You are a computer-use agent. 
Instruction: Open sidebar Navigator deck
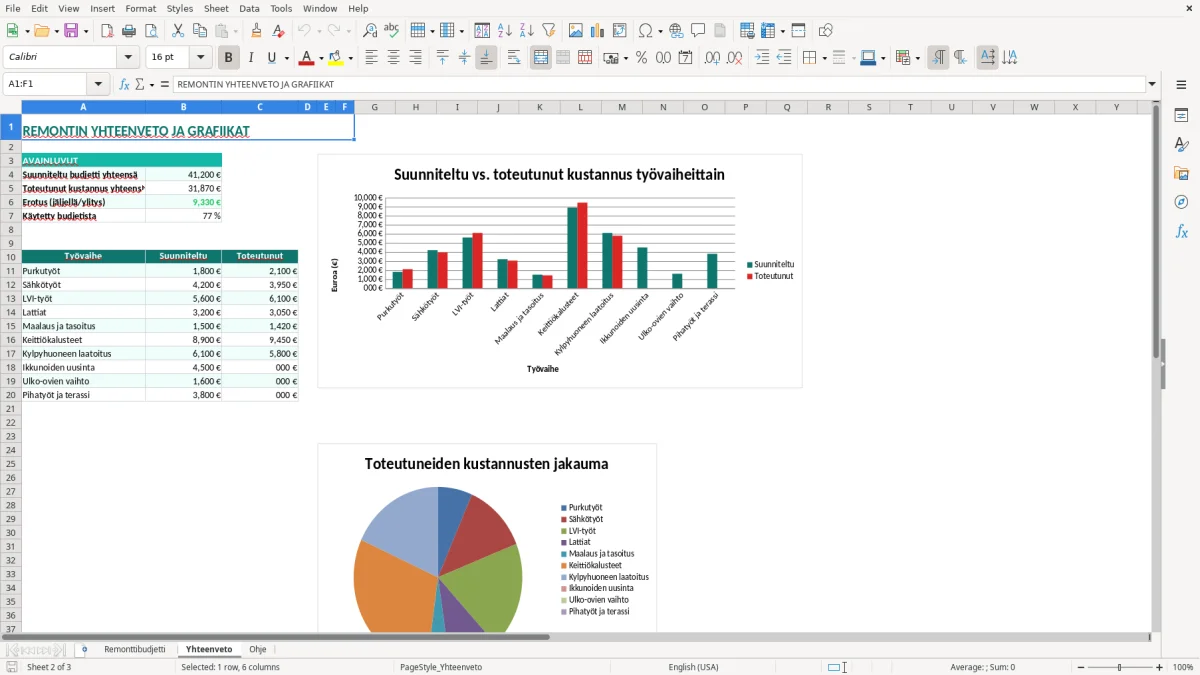click(1181, 203)
